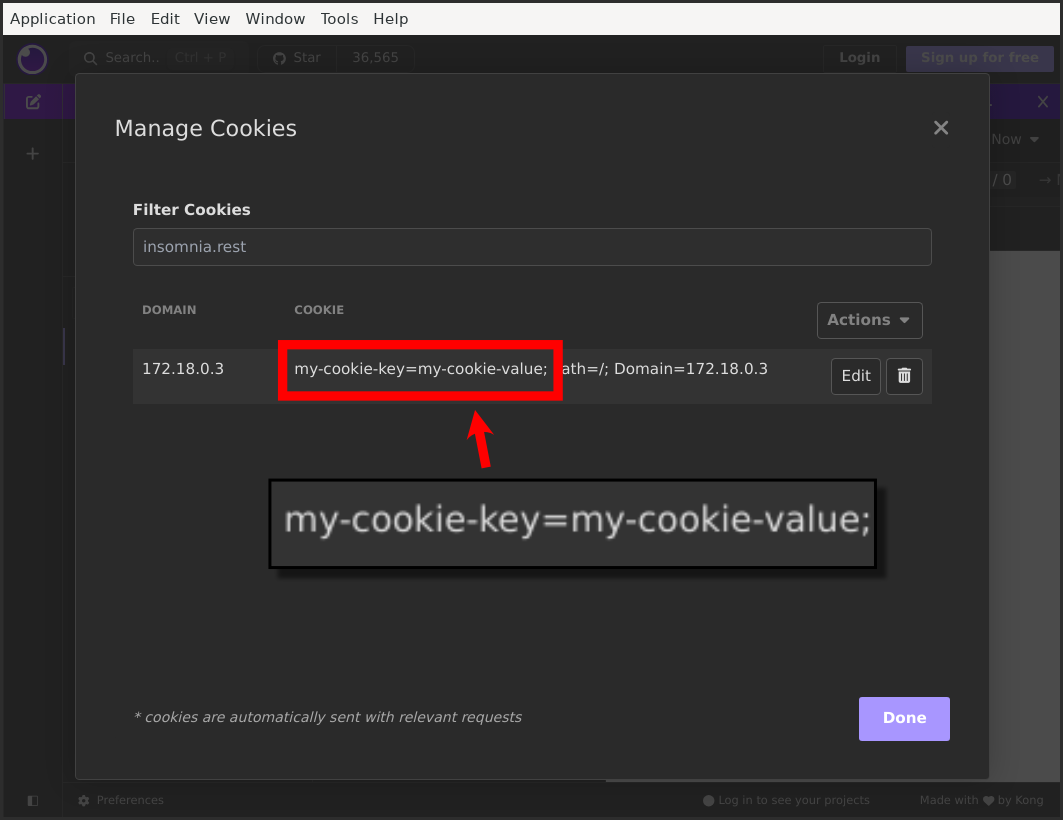The image size is (1063, 820).
Task: Open the Help menu
Action: (391, 19)
